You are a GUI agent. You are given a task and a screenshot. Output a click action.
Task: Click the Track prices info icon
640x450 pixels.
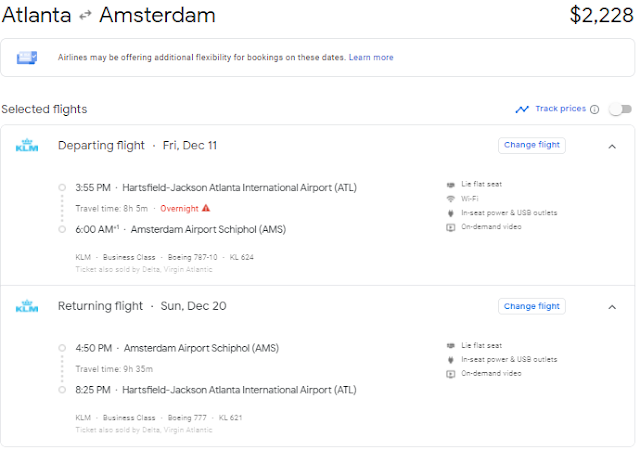[595, 109]
